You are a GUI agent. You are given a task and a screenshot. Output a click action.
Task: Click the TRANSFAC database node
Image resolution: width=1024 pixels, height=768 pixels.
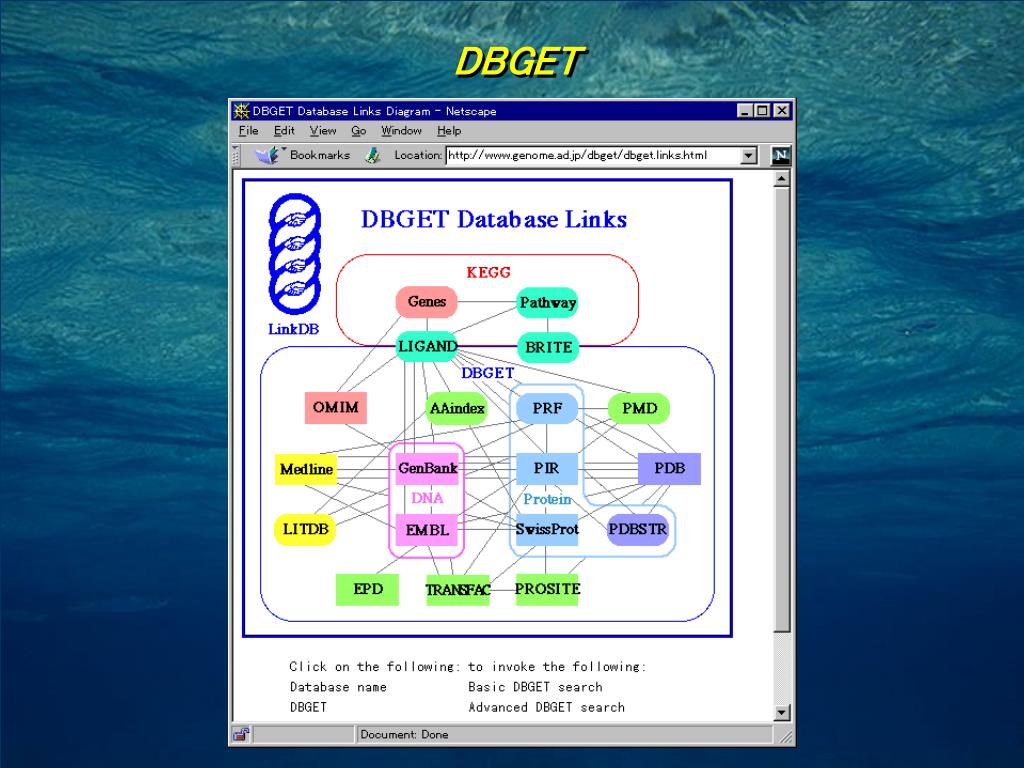(x=457, y=590)
